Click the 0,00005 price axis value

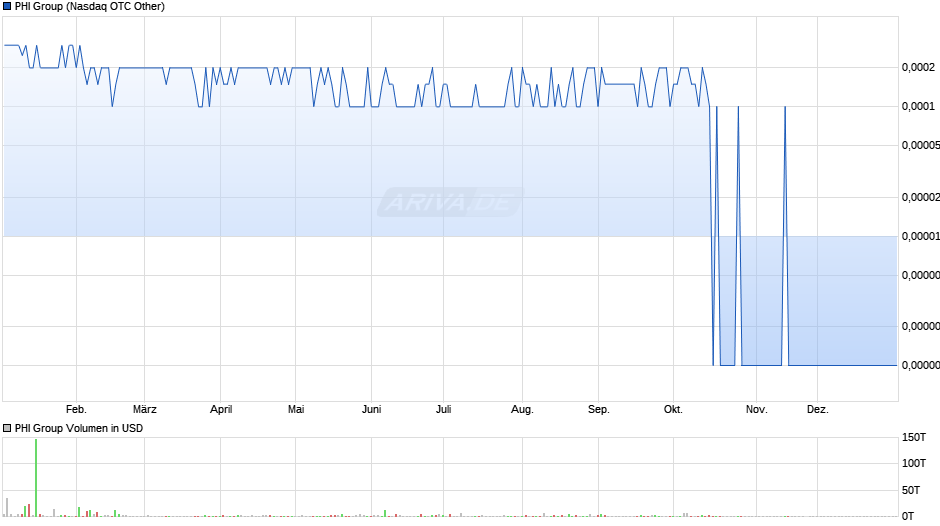point(921,145)
